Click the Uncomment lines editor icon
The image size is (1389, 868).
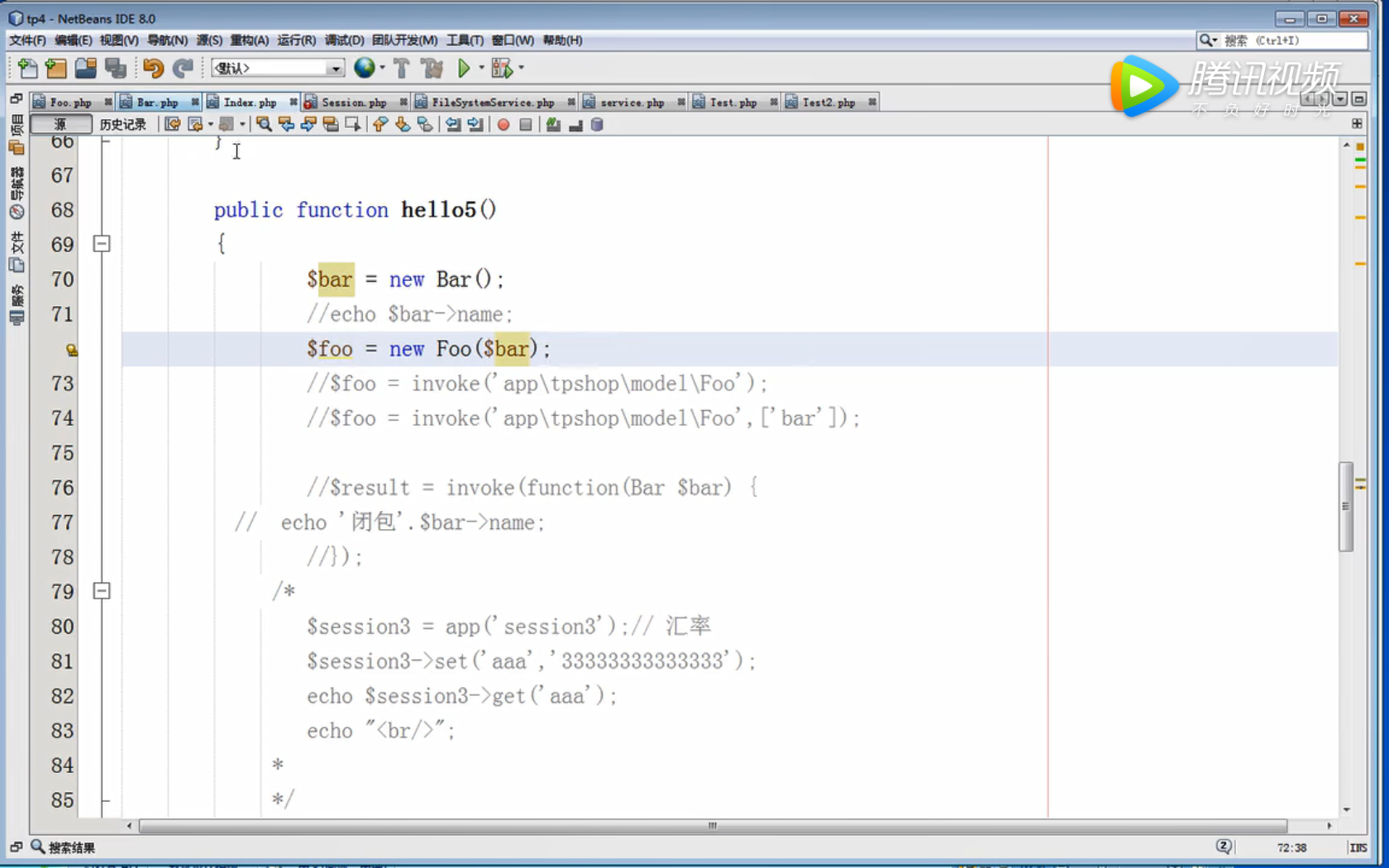click(x=575, y=125)
